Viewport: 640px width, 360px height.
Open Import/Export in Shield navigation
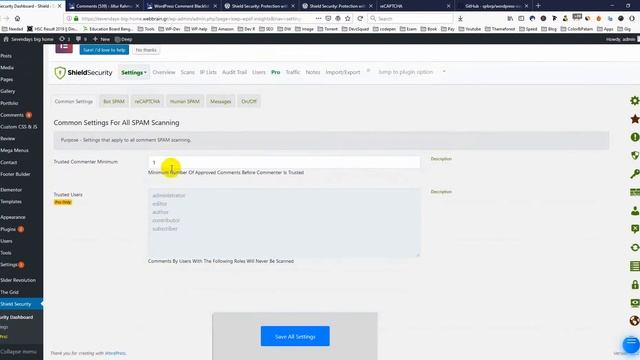[343, 72]
